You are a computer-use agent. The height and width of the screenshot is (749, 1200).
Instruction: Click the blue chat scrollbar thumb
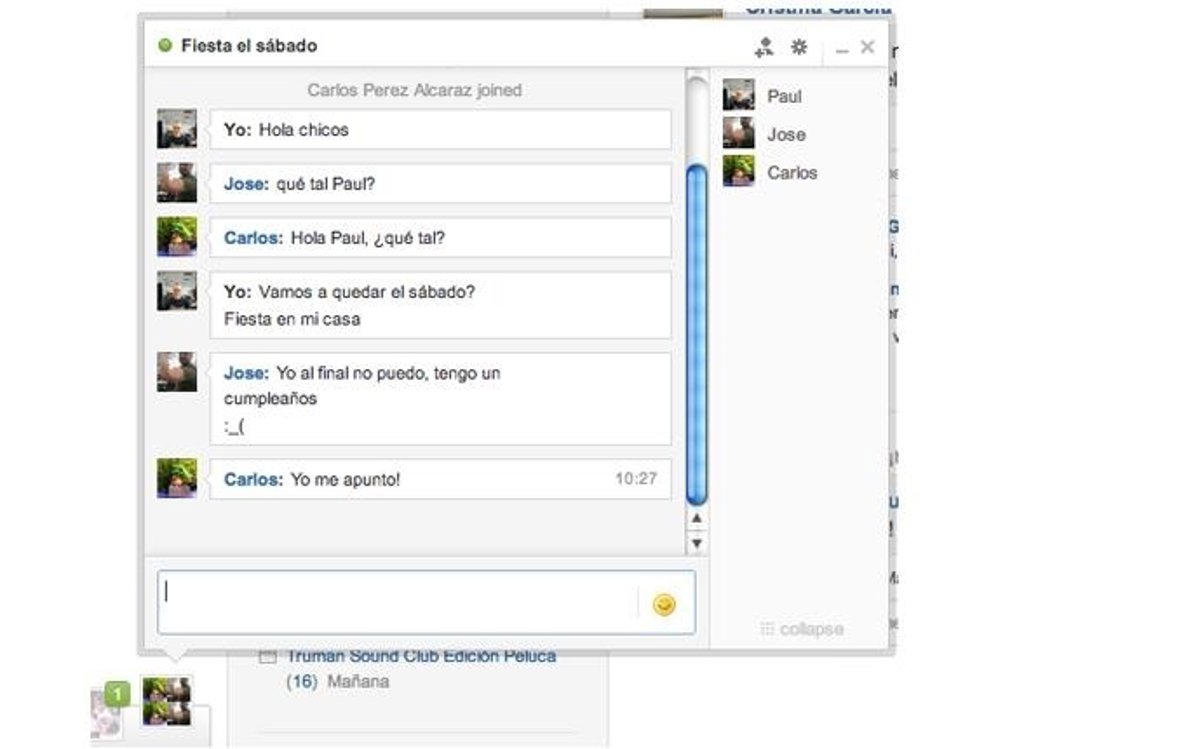pyautogui.click(x=696, y=335)
